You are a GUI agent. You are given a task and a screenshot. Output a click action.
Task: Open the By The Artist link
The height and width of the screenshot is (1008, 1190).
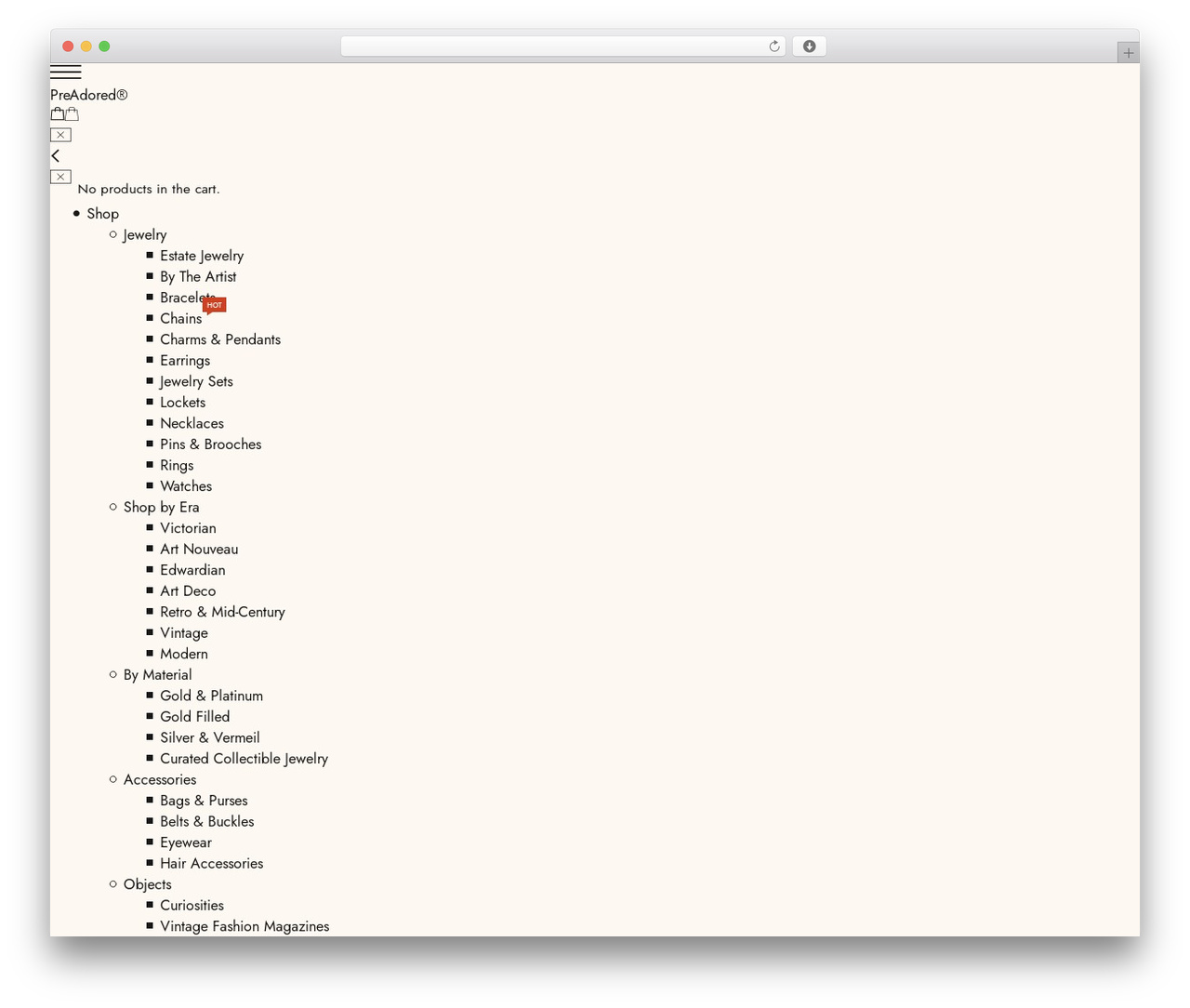pos(198,277)
